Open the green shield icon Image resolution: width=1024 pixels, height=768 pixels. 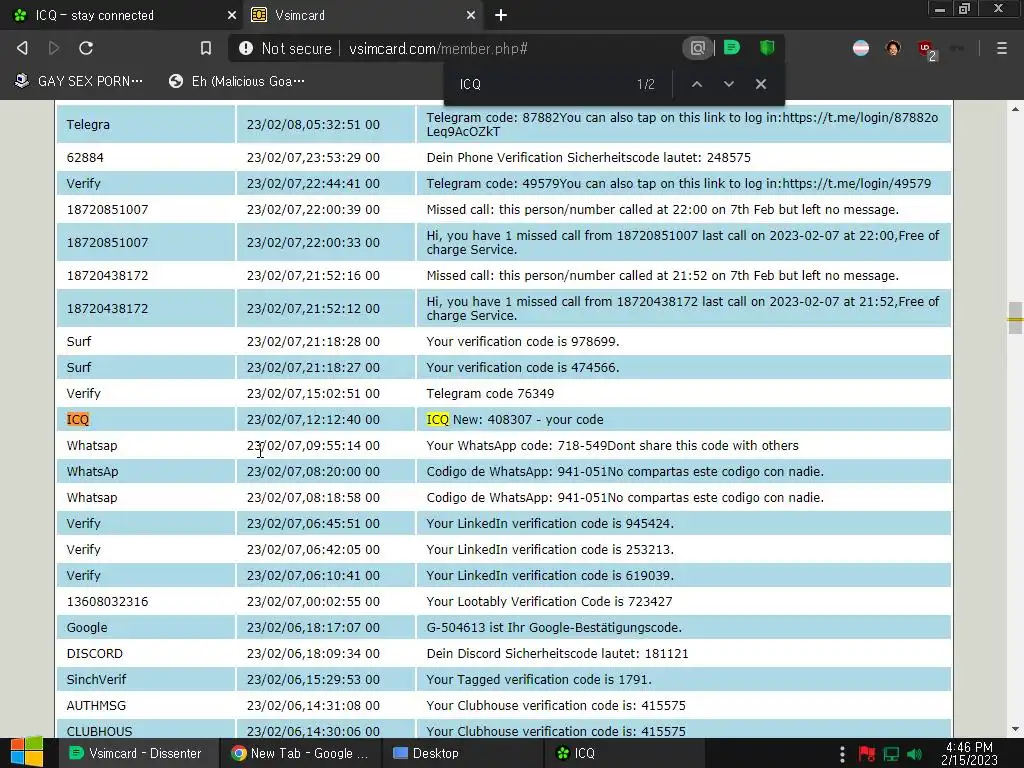[x=767, y=47]
